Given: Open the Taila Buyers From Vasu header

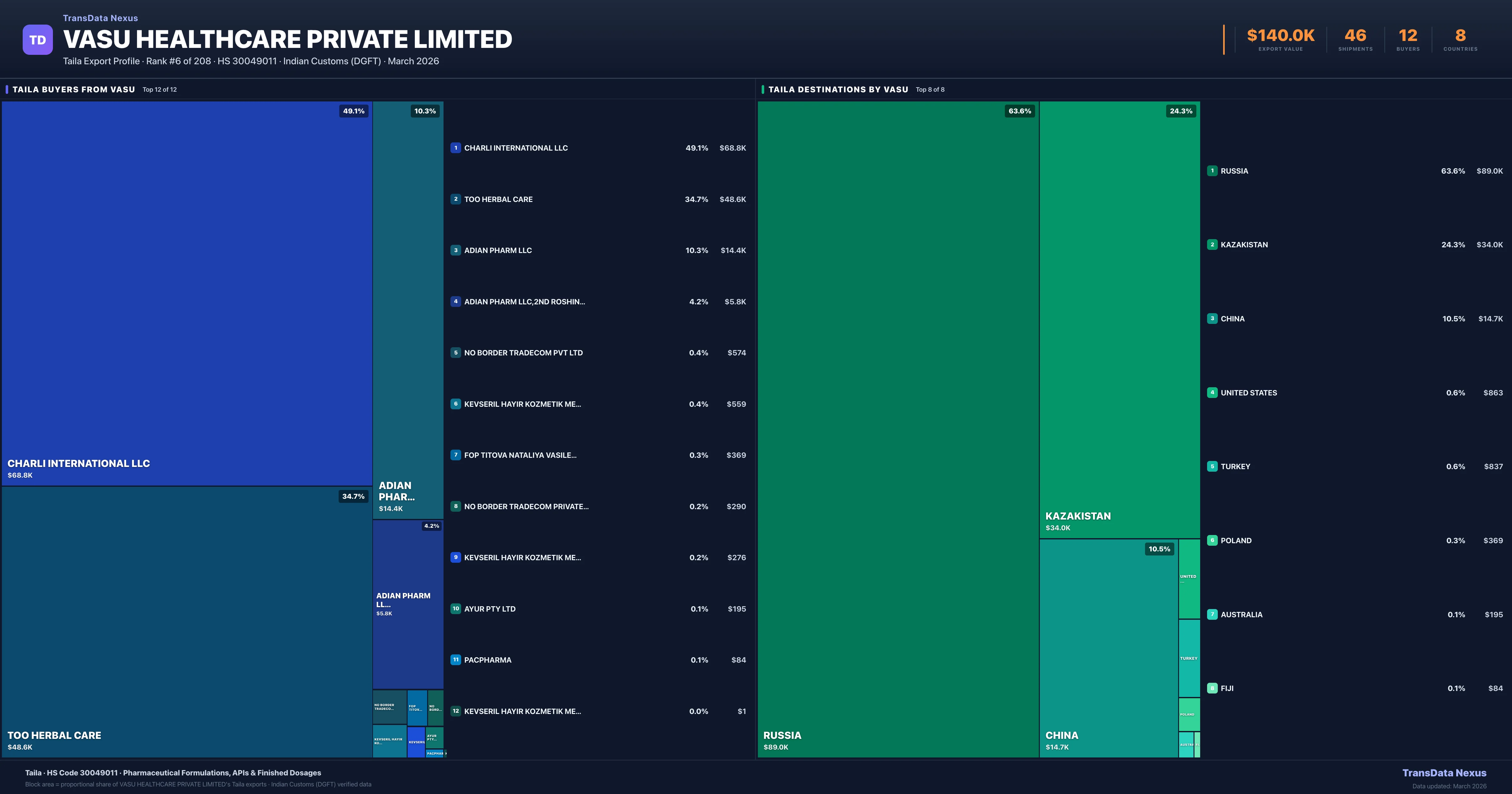Looking at the screenshot, I should coord(74,89).
